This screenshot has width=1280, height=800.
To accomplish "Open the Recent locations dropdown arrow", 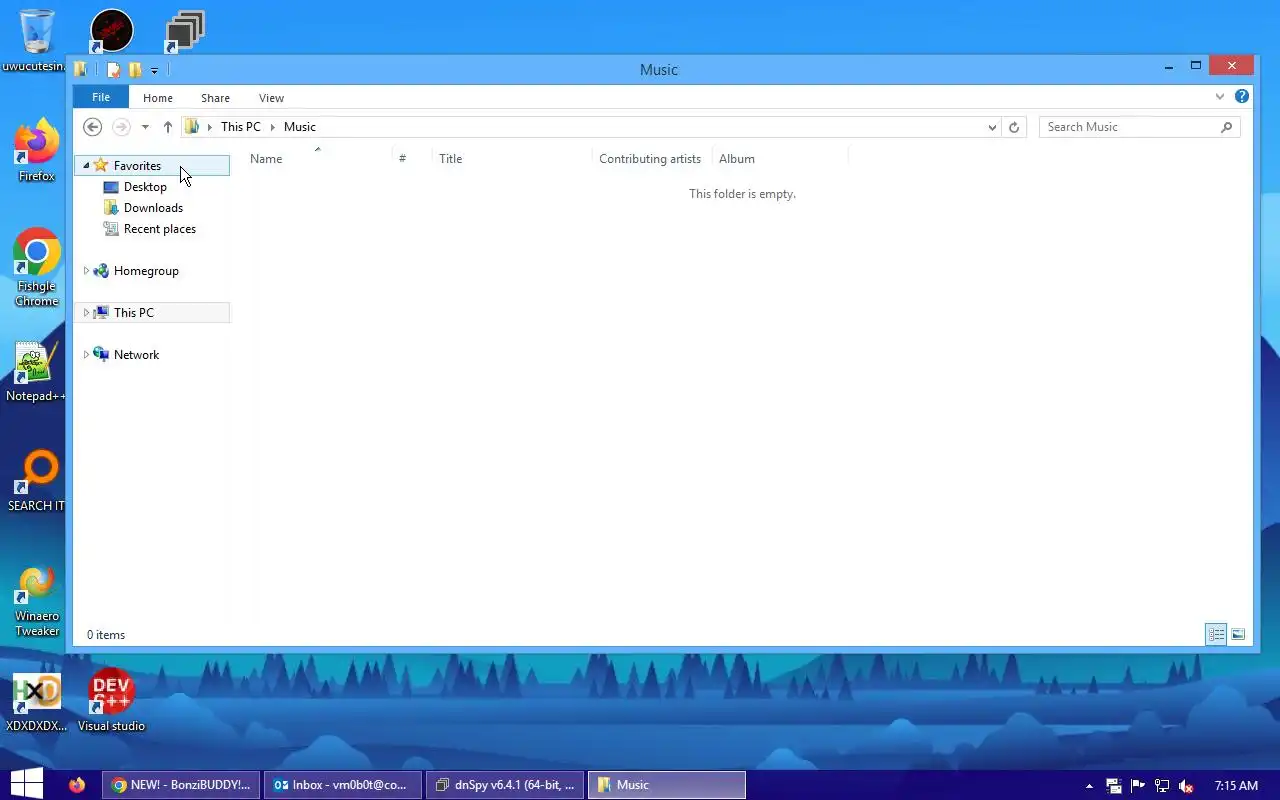I will 145,127.
